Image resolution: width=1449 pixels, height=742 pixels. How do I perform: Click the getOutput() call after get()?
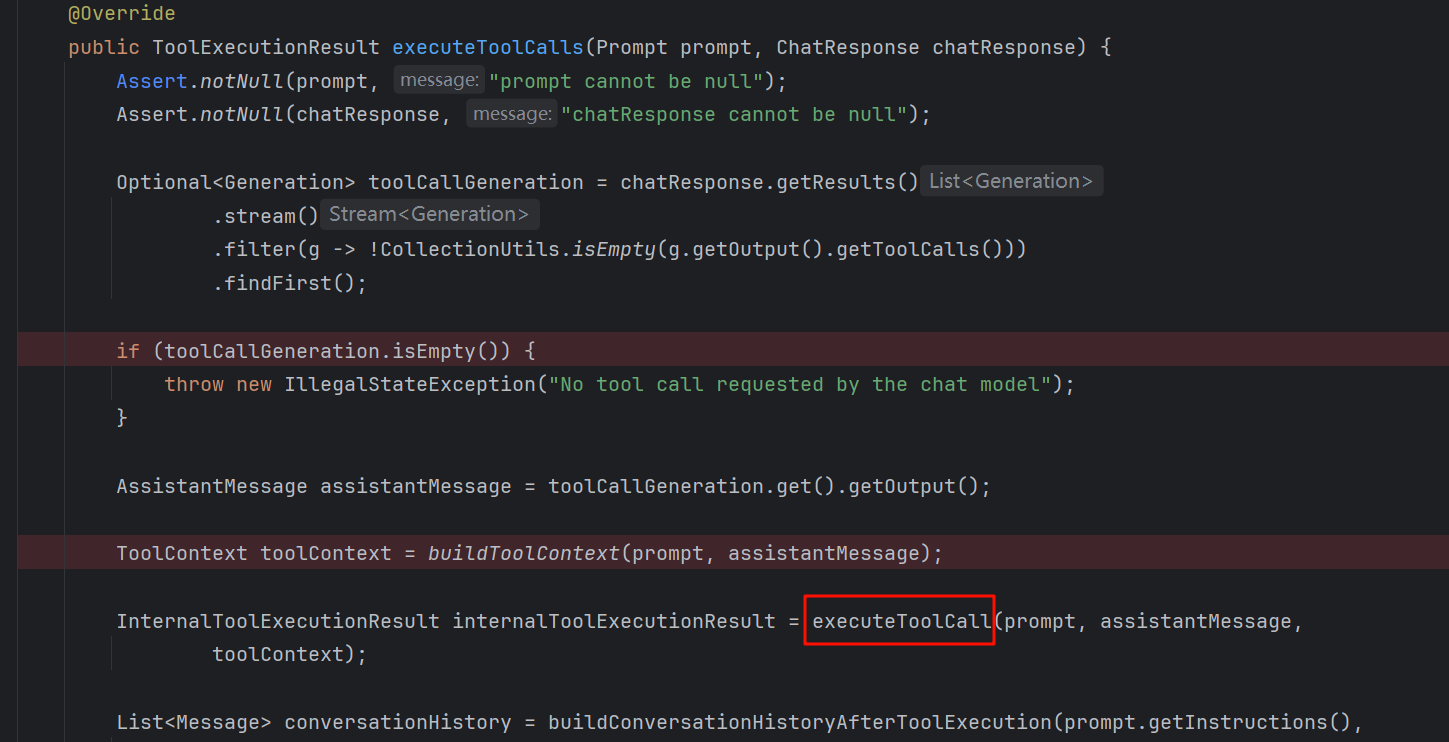pos(908,487)
